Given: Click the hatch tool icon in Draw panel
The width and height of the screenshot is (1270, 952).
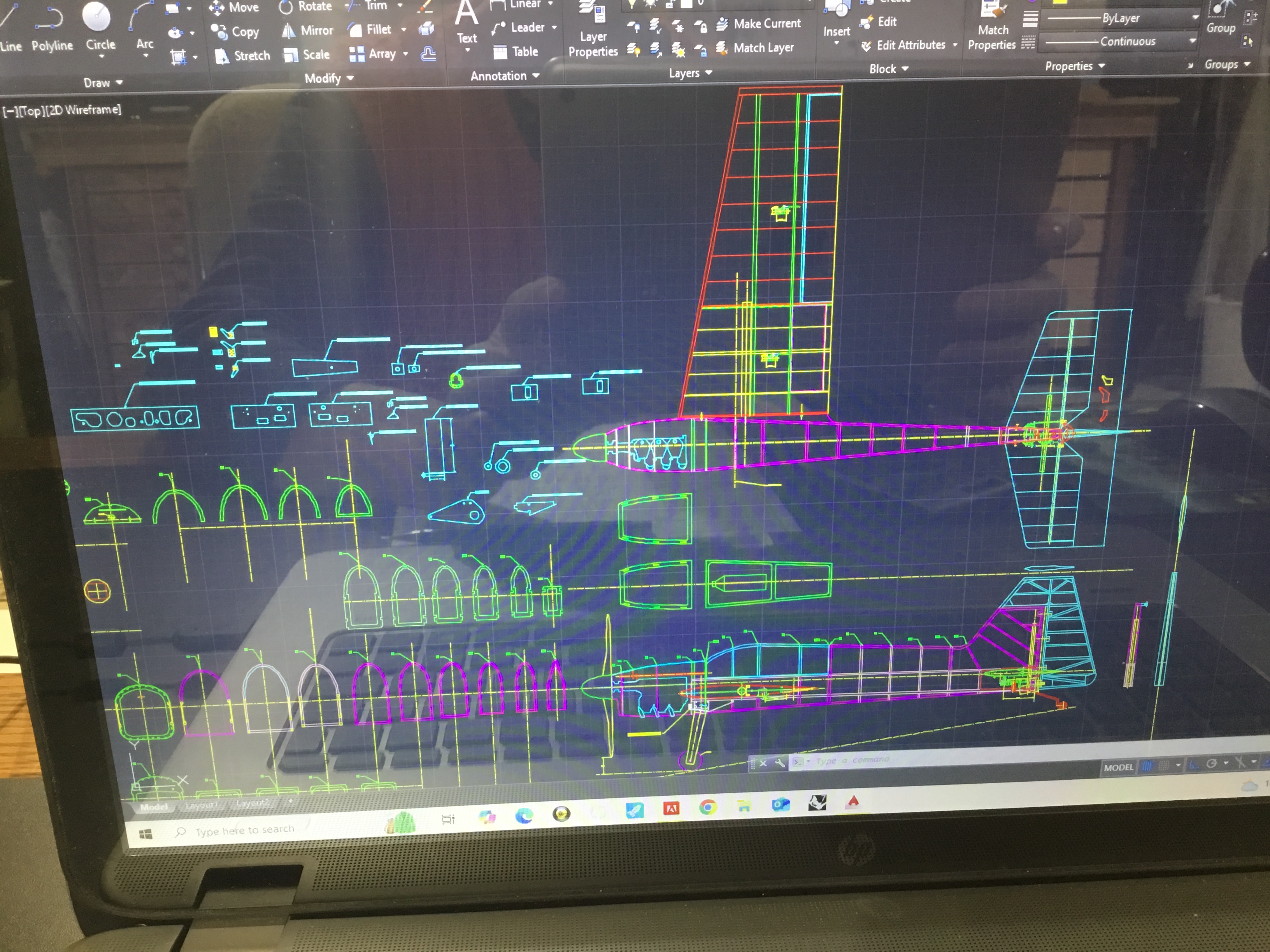Looking at the screenshot, I should [x=178, y=57].
